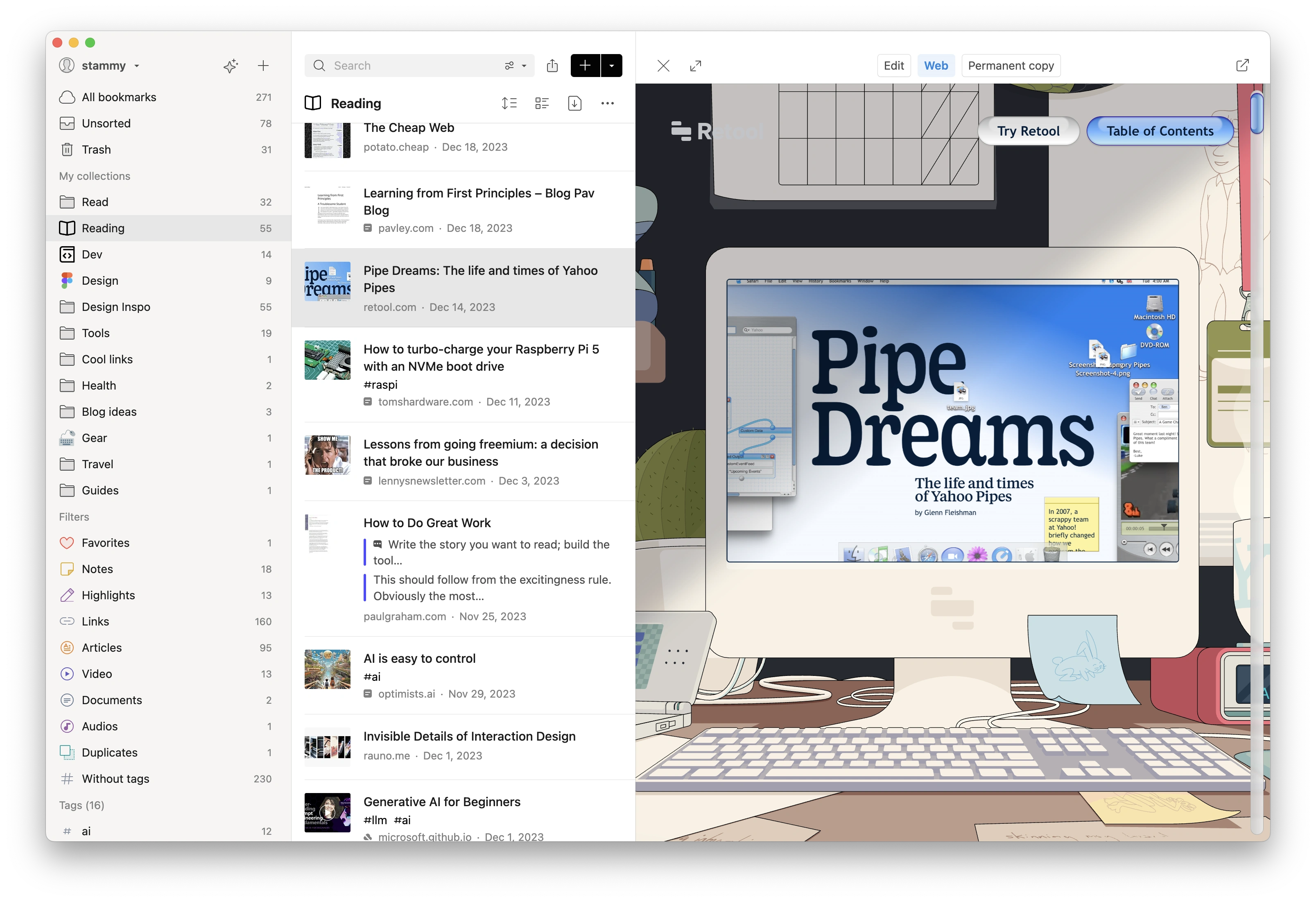Screen dimensions: 1316x902
Task: Expand preview to fullscreen with arrows icon
Action: (696, 66)
